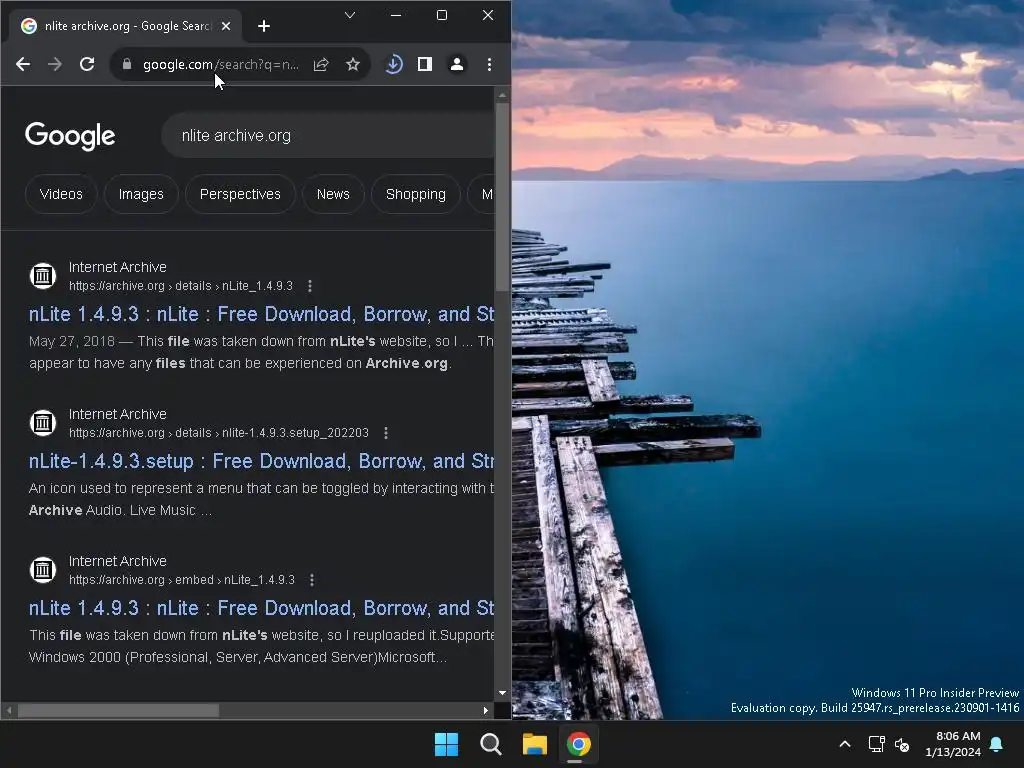Click Internet Archive favicon of first result

(x=43, y=276)
